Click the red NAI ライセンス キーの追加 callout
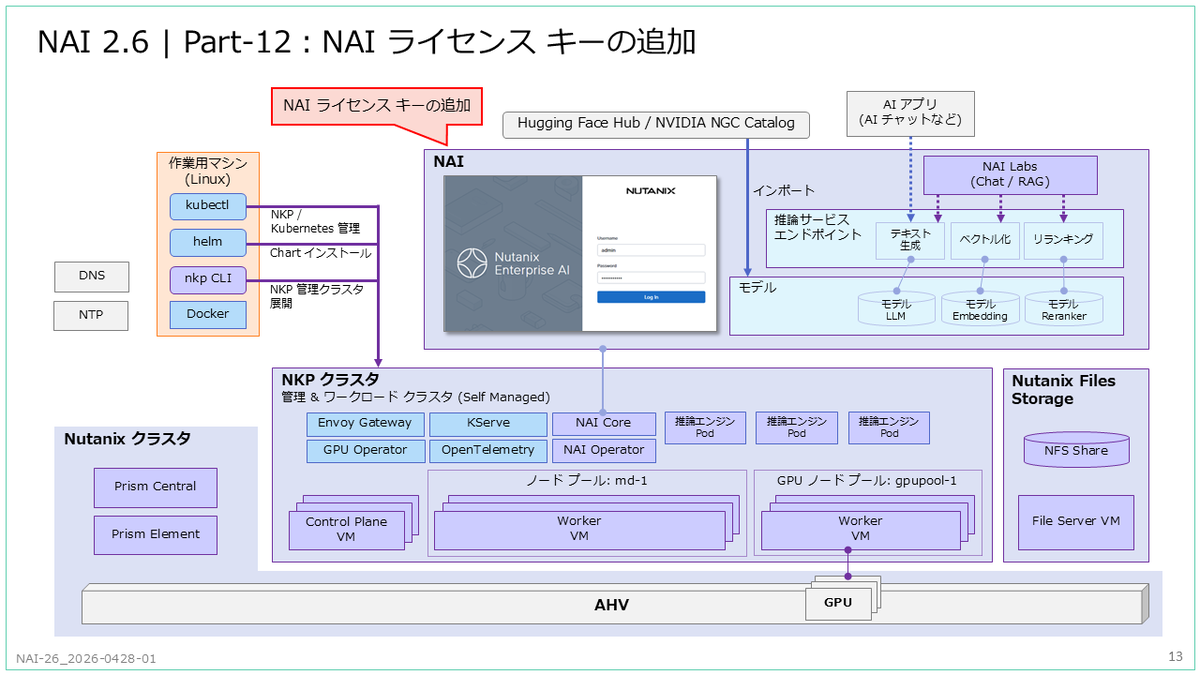Viewport: 1200px width, 675px height. [x=377, y=106]
